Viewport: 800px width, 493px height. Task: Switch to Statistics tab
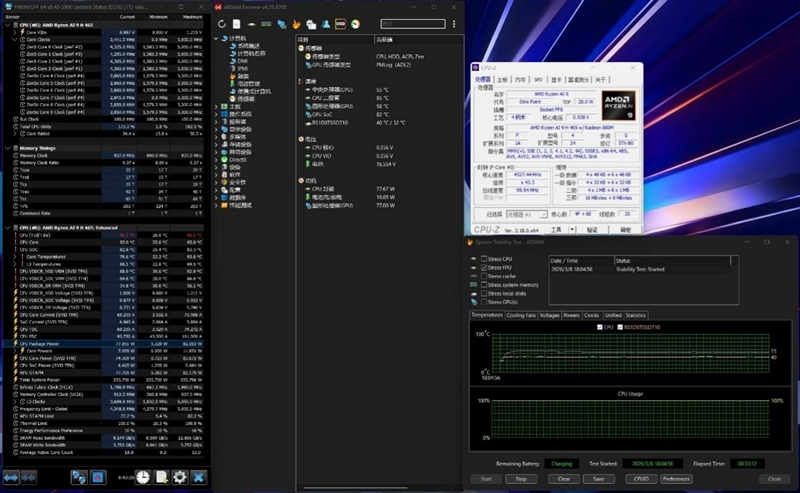(635, 315)
